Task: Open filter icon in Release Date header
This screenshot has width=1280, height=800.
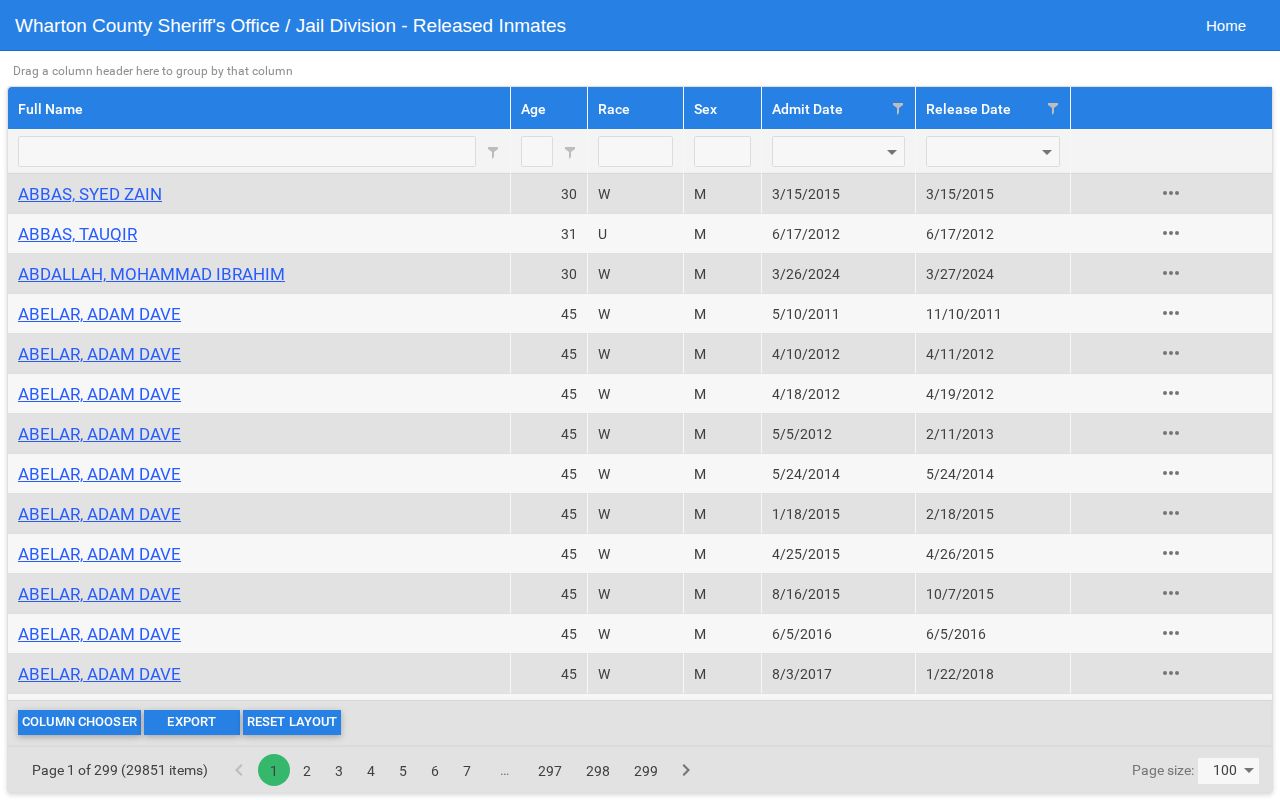Action: 1052,108
